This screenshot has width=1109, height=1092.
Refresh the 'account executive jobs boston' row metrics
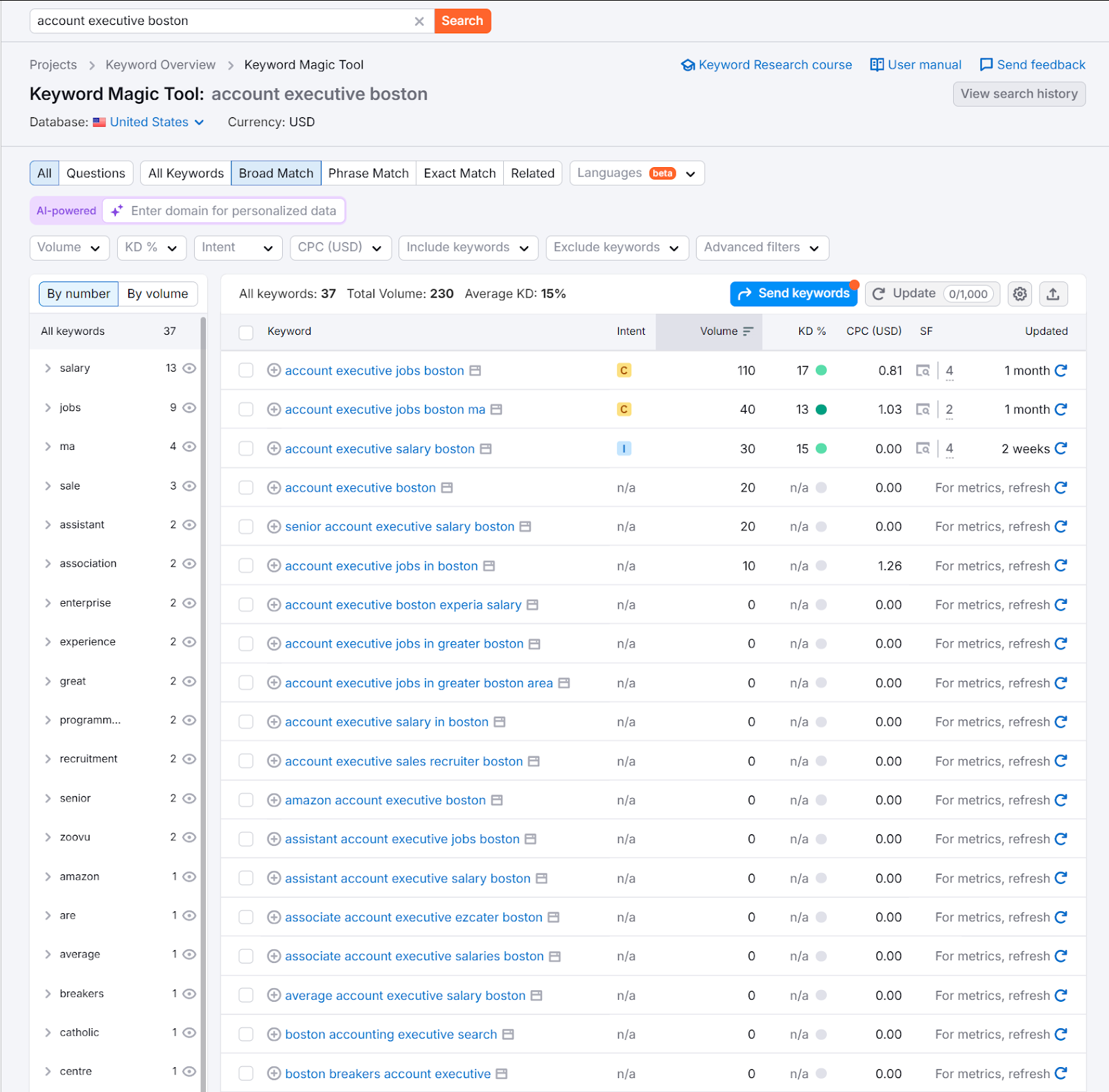click(x=1060, y=371)
